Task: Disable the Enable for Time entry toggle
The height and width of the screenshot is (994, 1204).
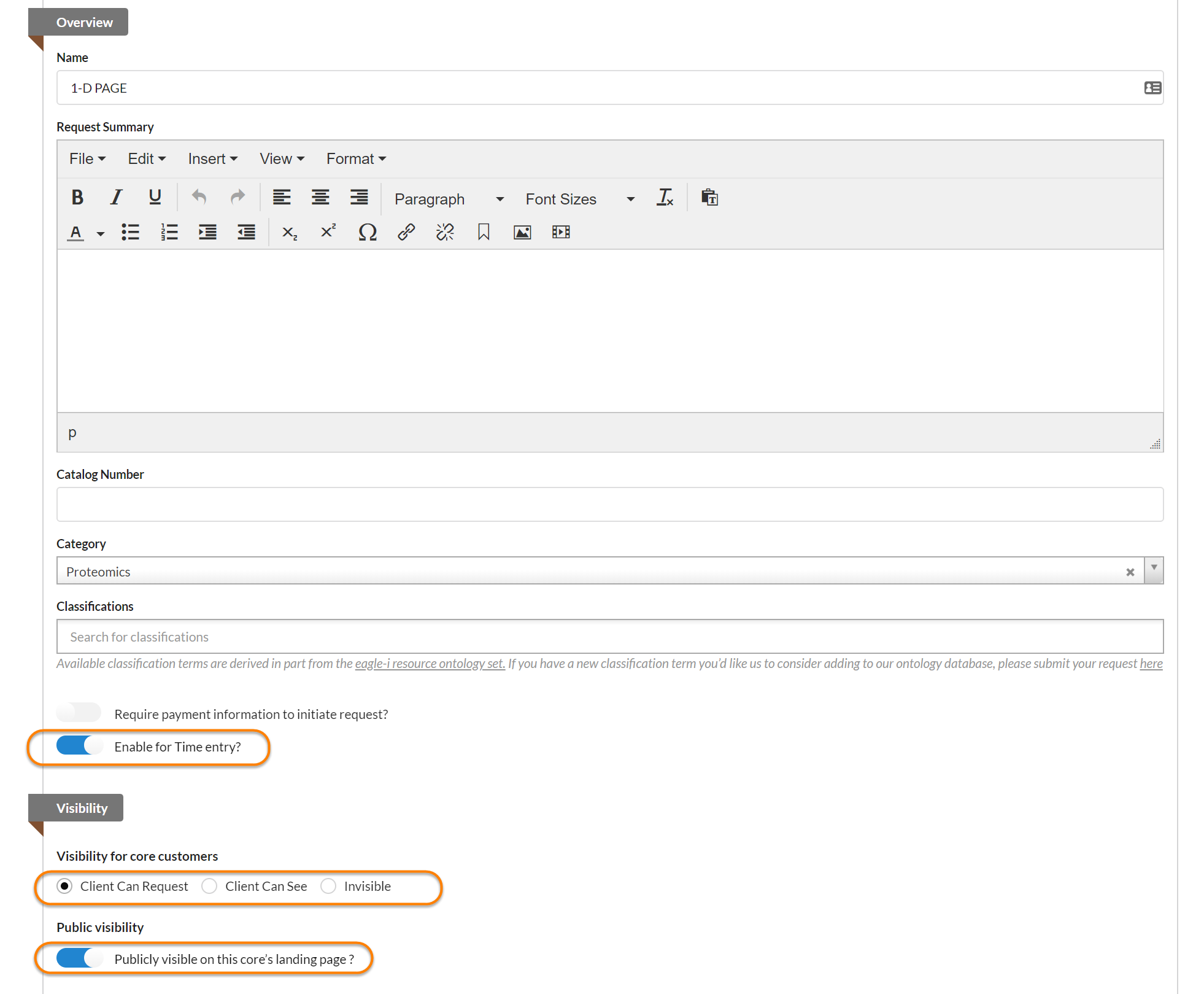Action: [79, 746]
